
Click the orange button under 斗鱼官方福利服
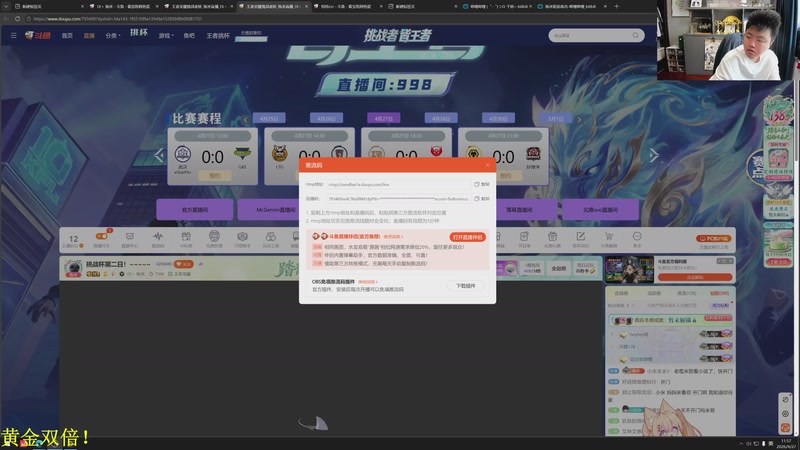click(x=695, y=277)
